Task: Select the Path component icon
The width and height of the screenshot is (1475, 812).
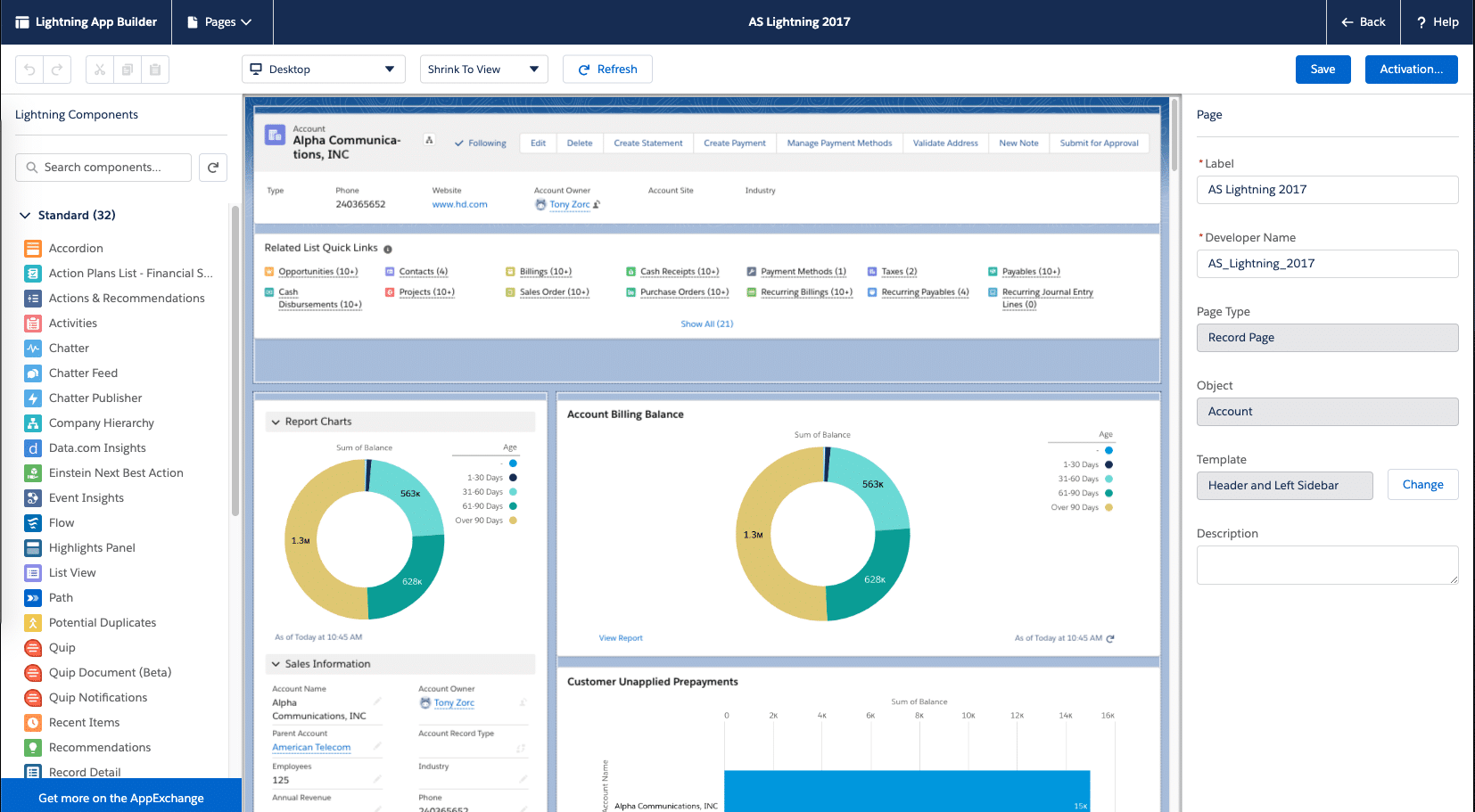Action: pos(33,598)
